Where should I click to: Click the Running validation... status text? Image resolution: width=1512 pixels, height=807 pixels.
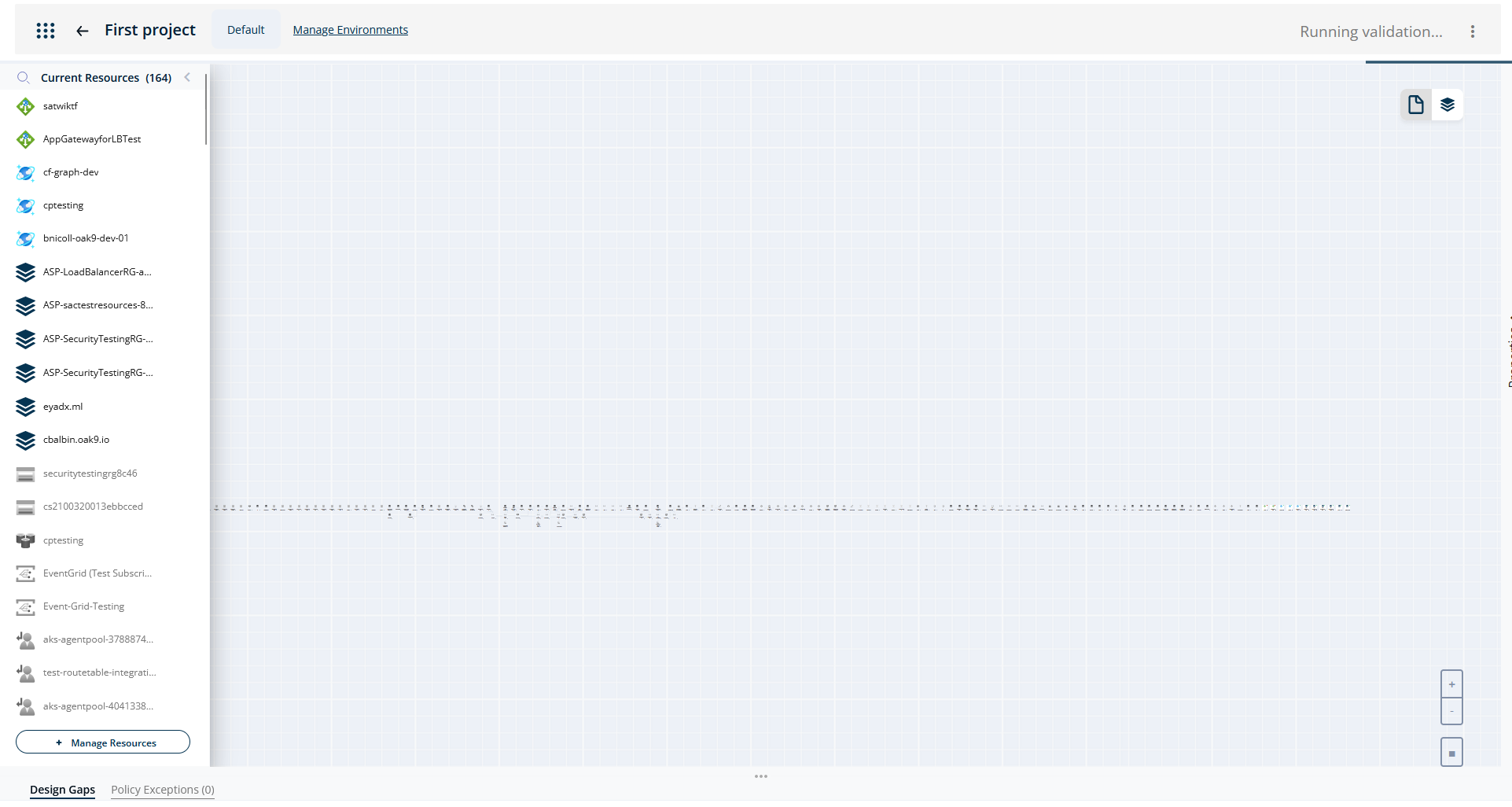click(1371, 31)
